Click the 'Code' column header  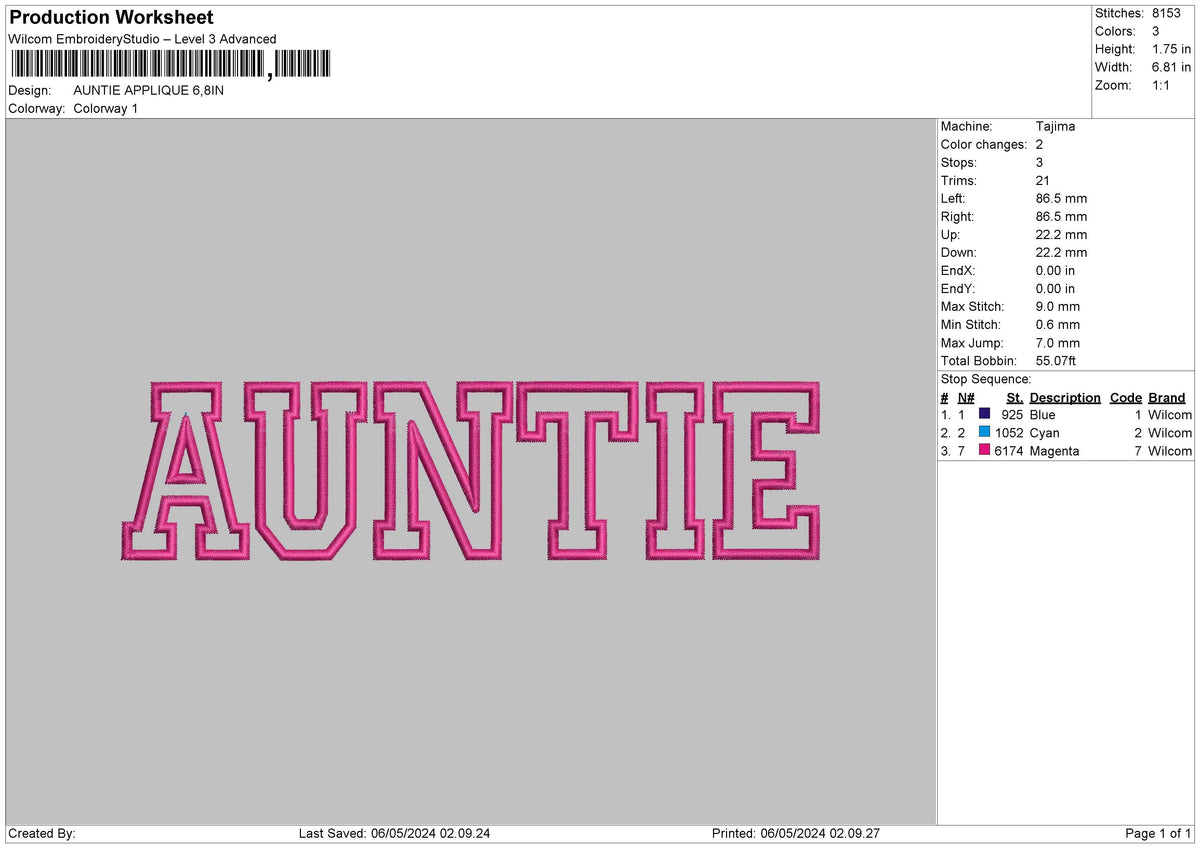(x=1126, y=397)
